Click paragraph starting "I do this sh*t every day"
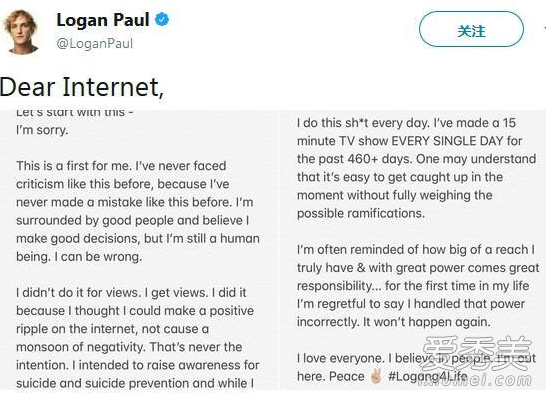The width and height of the screenshot is (546, 400). 416,168
